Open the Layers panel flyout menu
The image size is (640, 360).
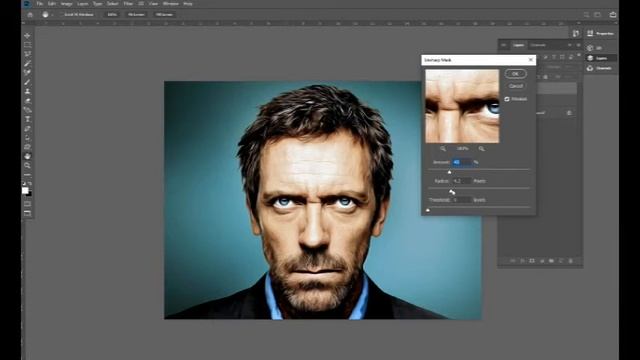coord(578,45)
